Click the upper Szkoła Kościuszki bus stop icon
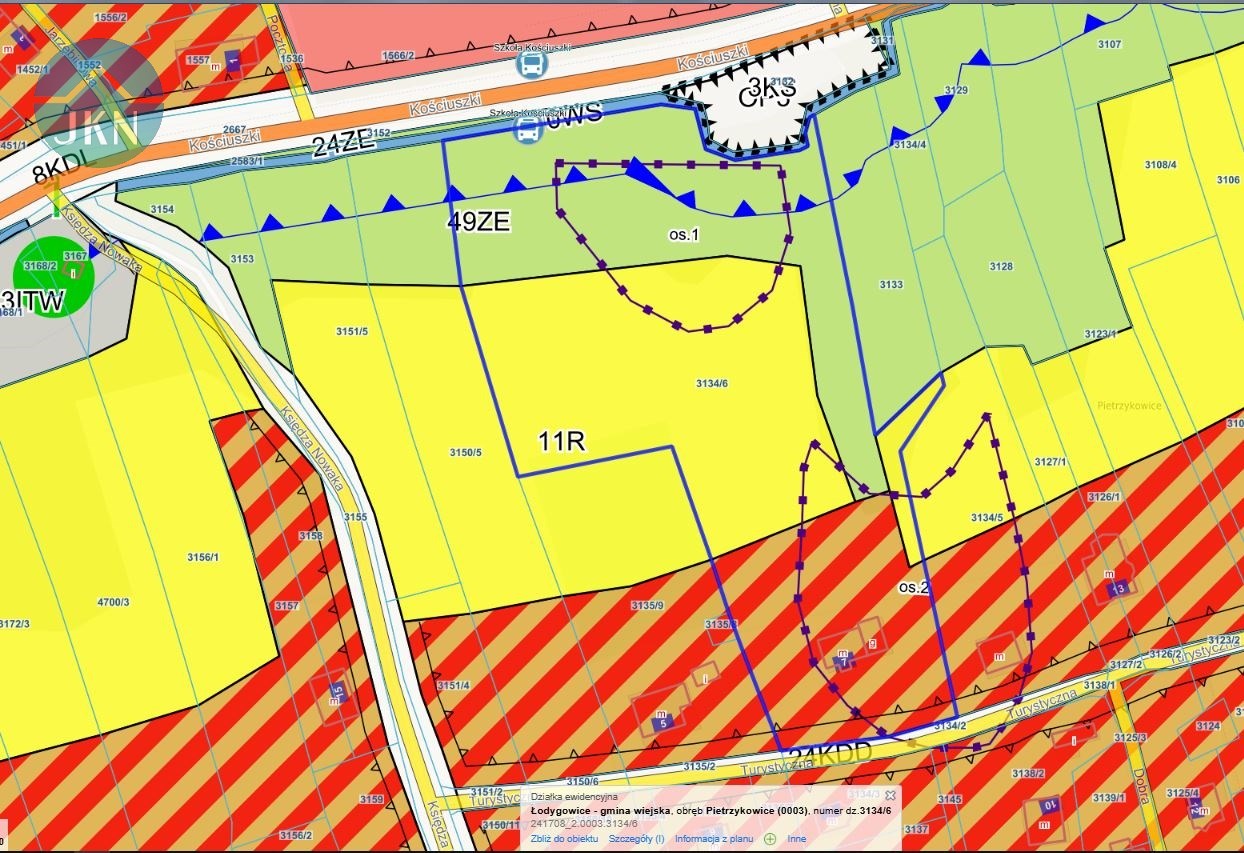The image size is (1244, 853). pyautogui.click(x=531, y=65)
